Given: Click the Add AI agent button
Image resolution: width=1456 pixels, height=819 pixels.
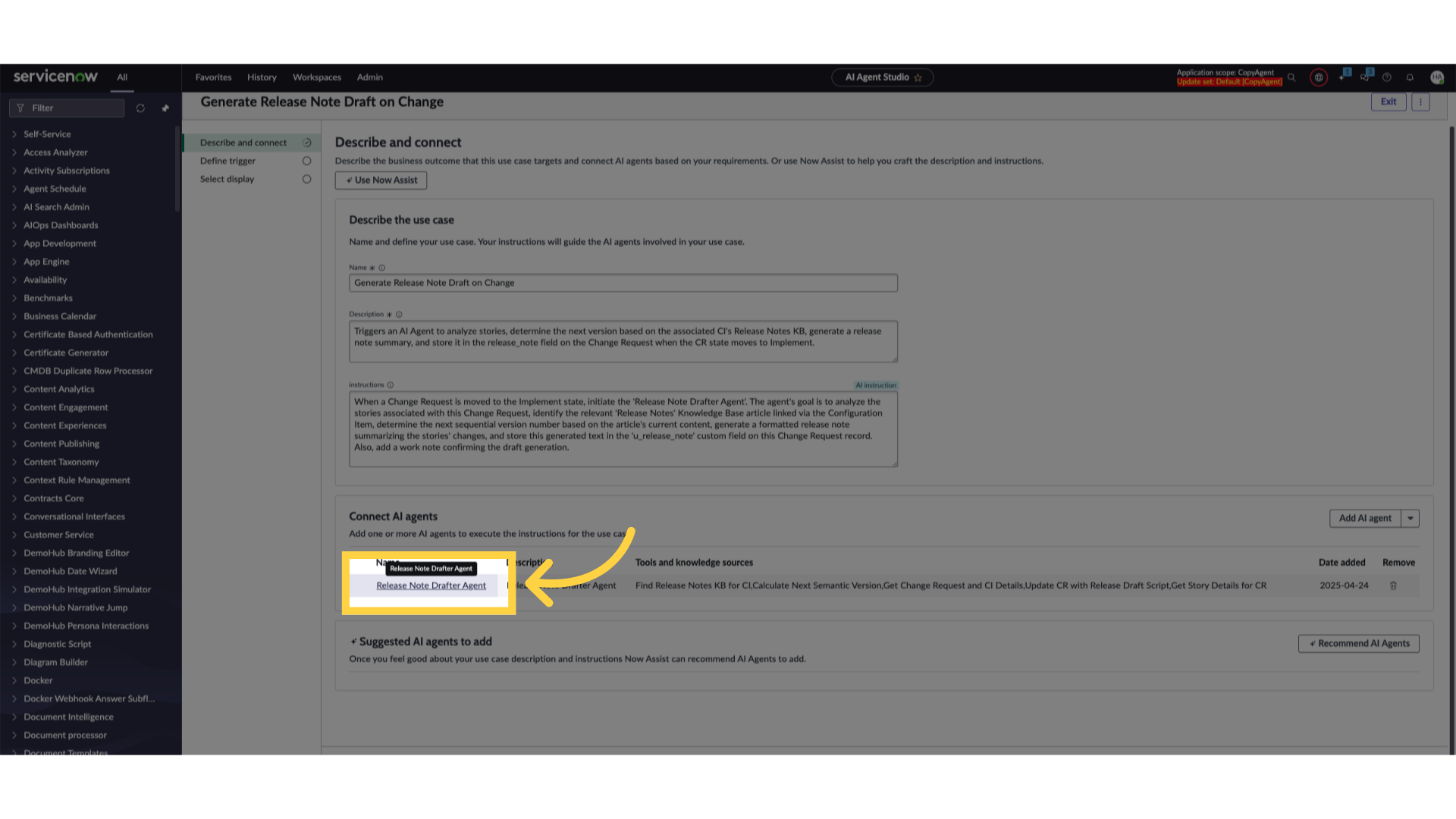Looking at the screenshot, I should click(x=1365, y=519).
